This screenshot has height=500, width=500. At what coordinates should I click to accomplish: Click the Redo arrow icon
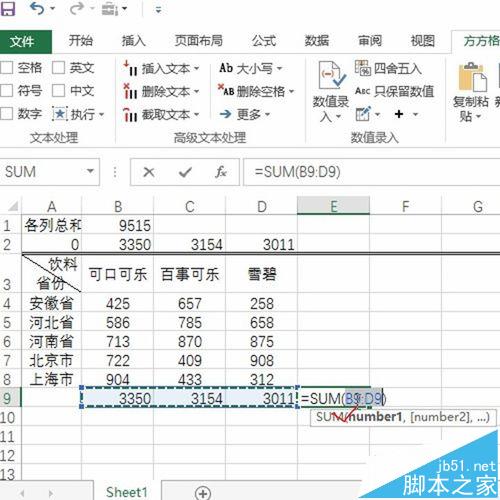point(77,9)
